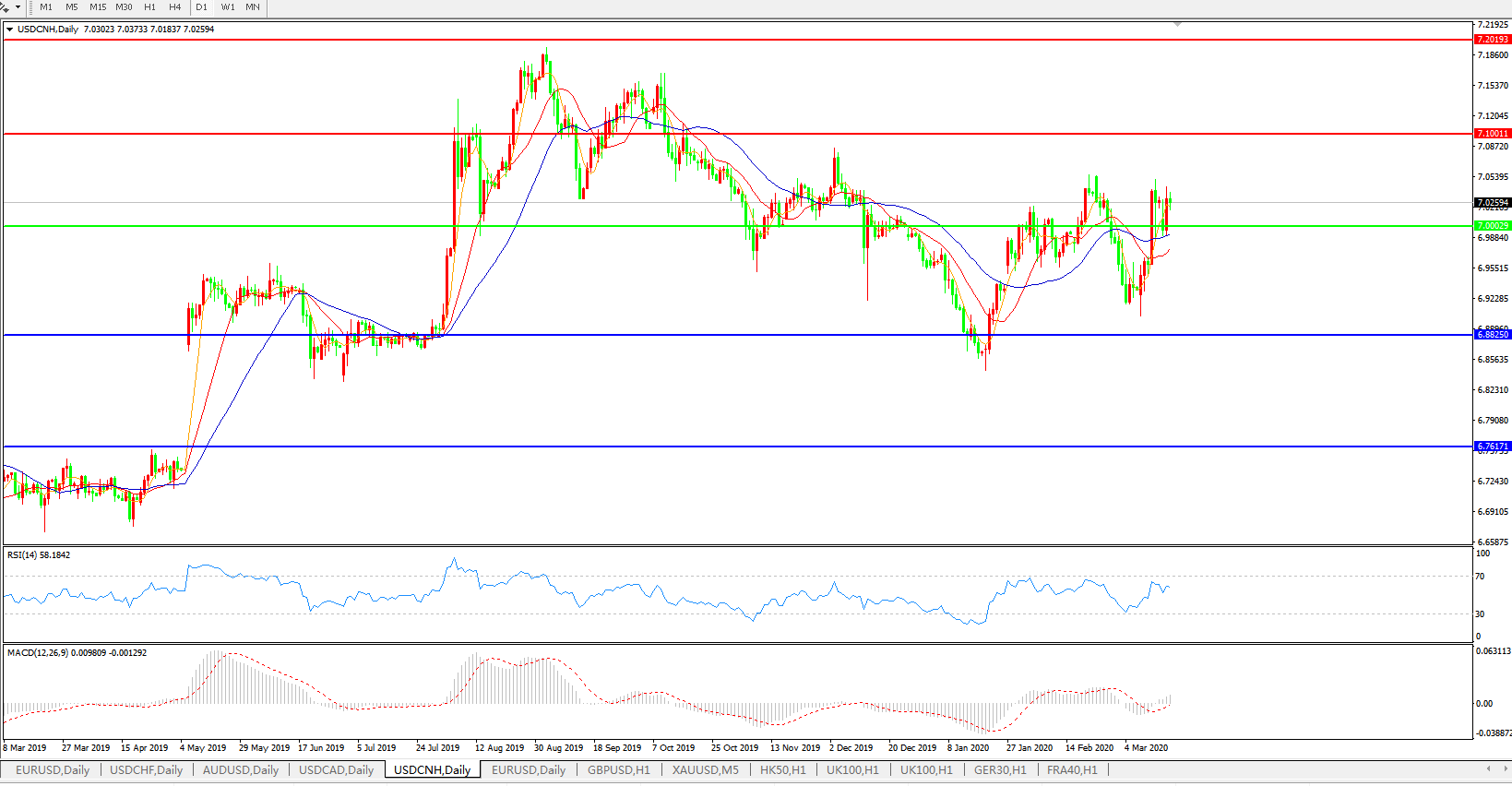Click the green 7.00029 price level label
Screen dimensions: 1512x786
click(1492, 226)
